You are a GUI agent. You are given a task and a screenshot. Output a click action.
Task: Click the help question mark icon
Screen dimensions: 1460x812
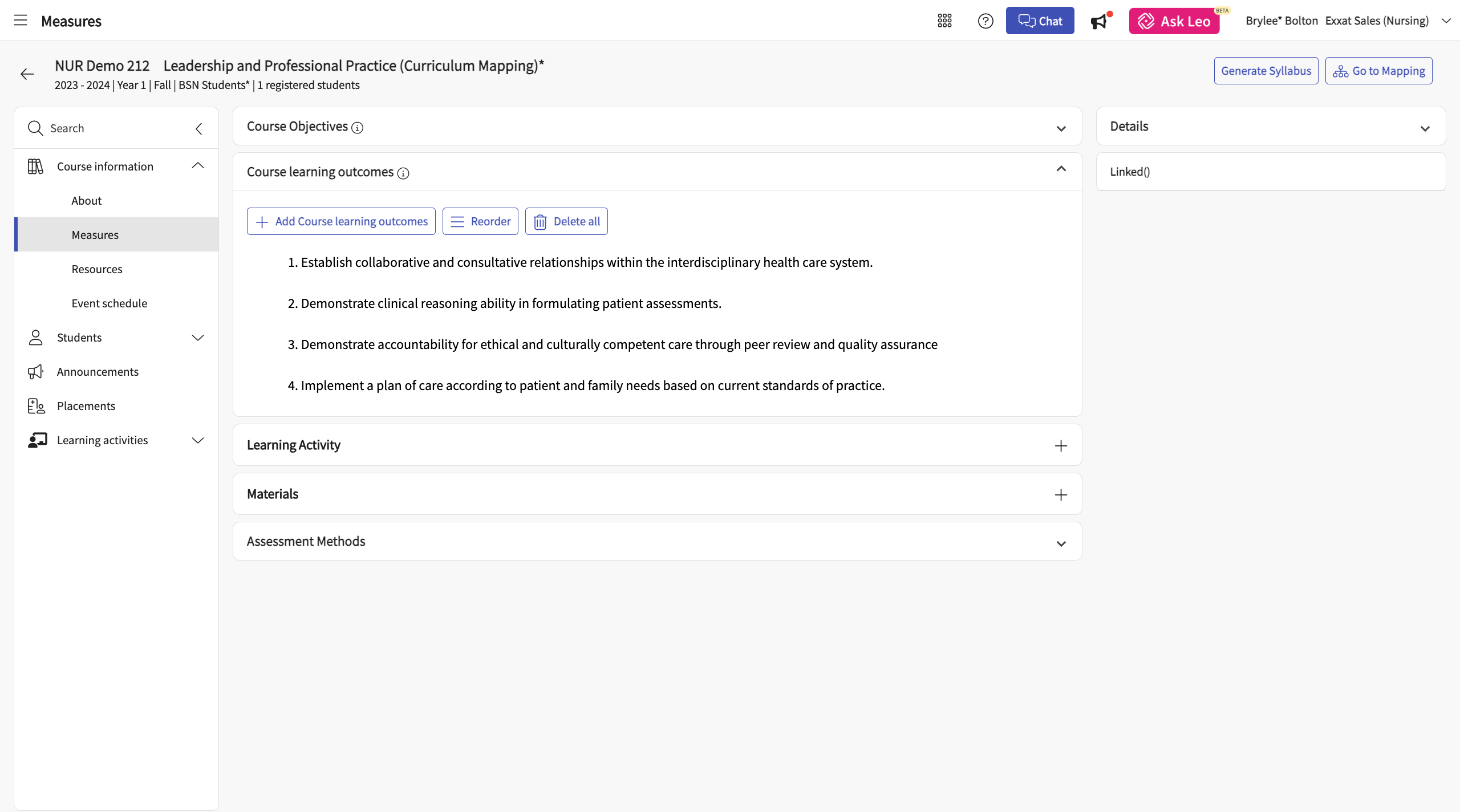[985, 21]
